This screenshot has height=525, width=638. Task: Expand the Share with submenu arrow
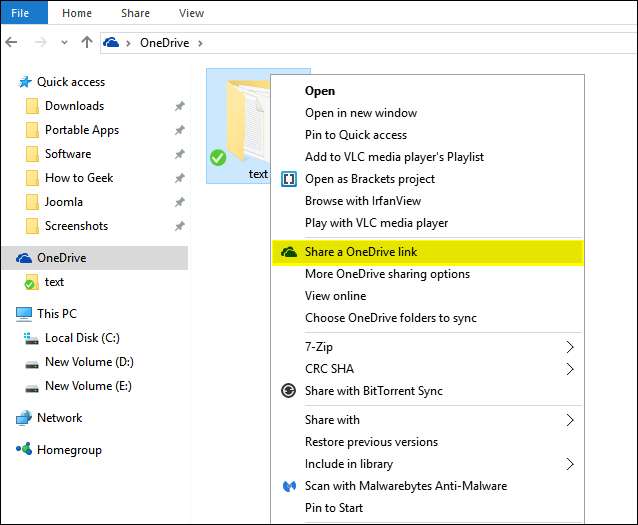pos(570,420)
